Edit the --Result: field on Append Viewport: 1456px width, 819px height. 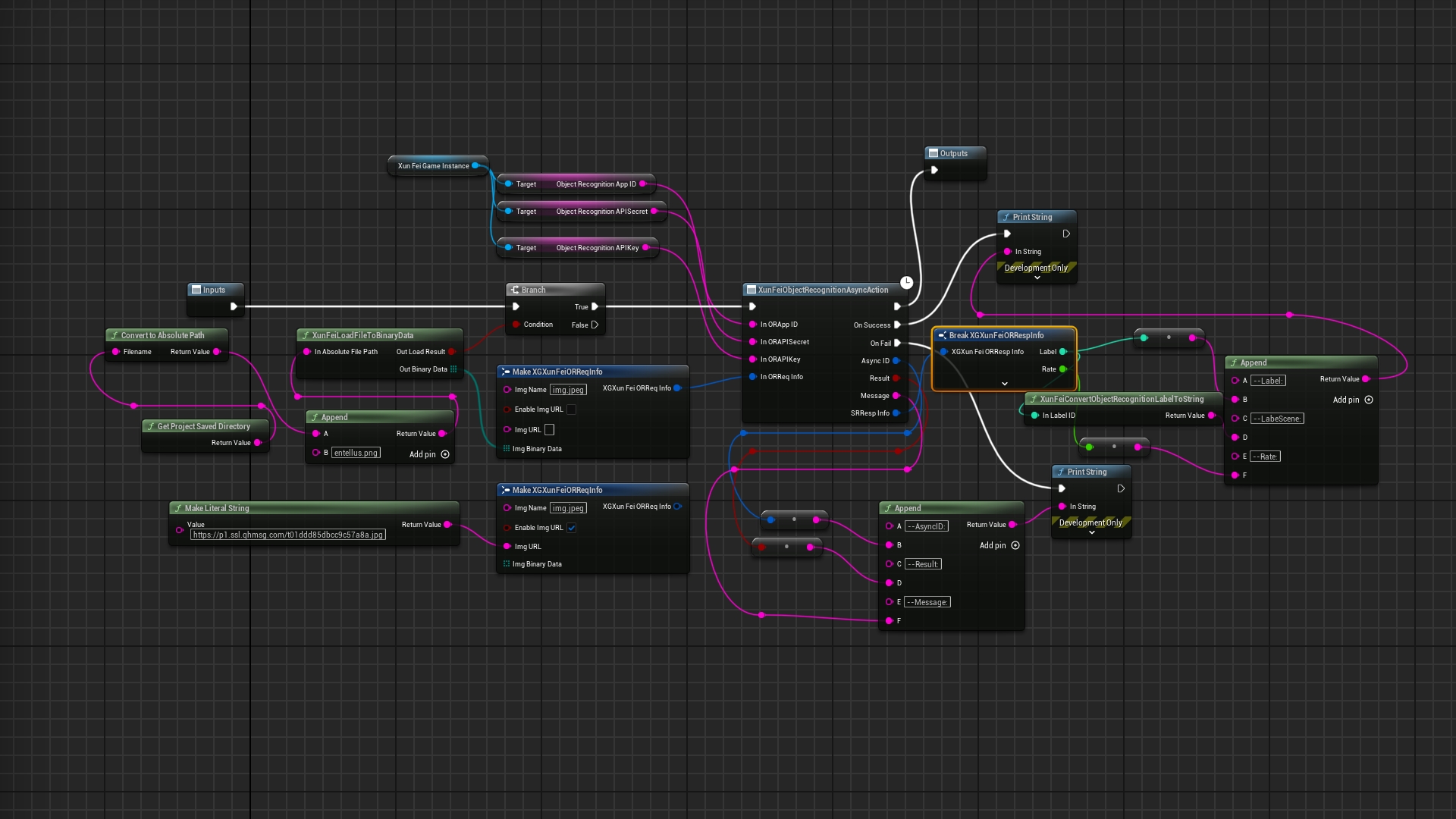923,564
